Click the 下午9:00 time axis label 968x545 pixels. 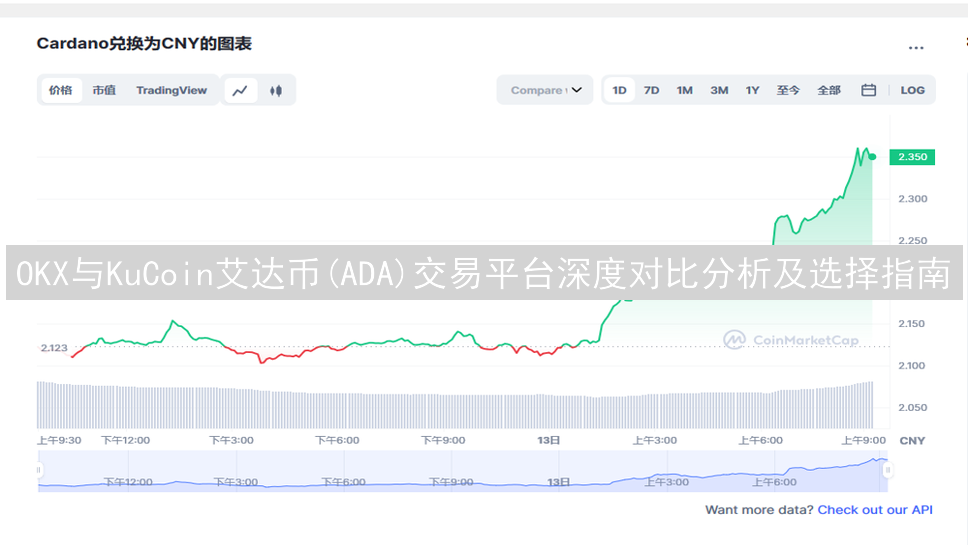coord(443,440)
